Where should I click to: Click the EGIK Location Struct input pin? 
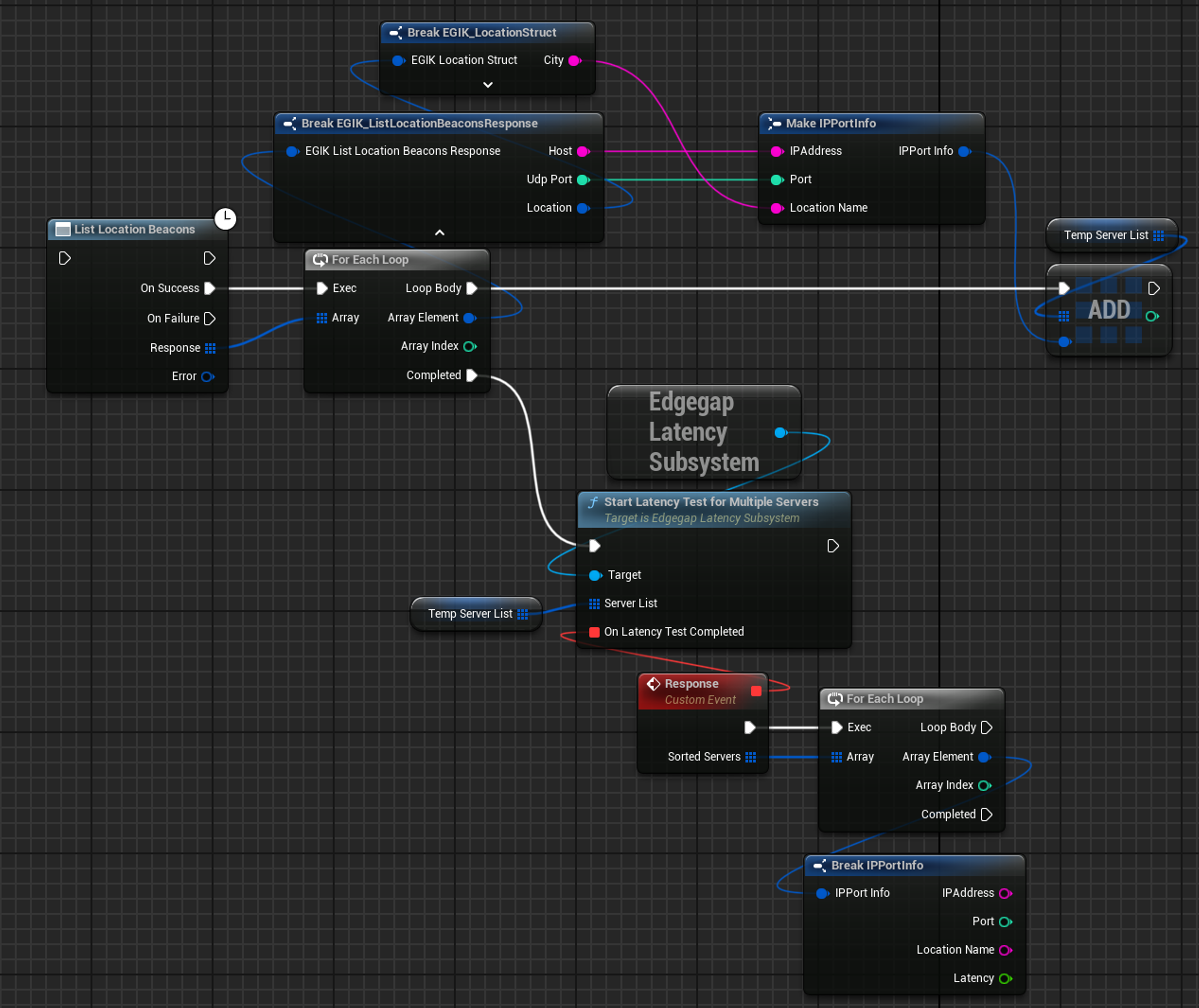pos(398,61)
